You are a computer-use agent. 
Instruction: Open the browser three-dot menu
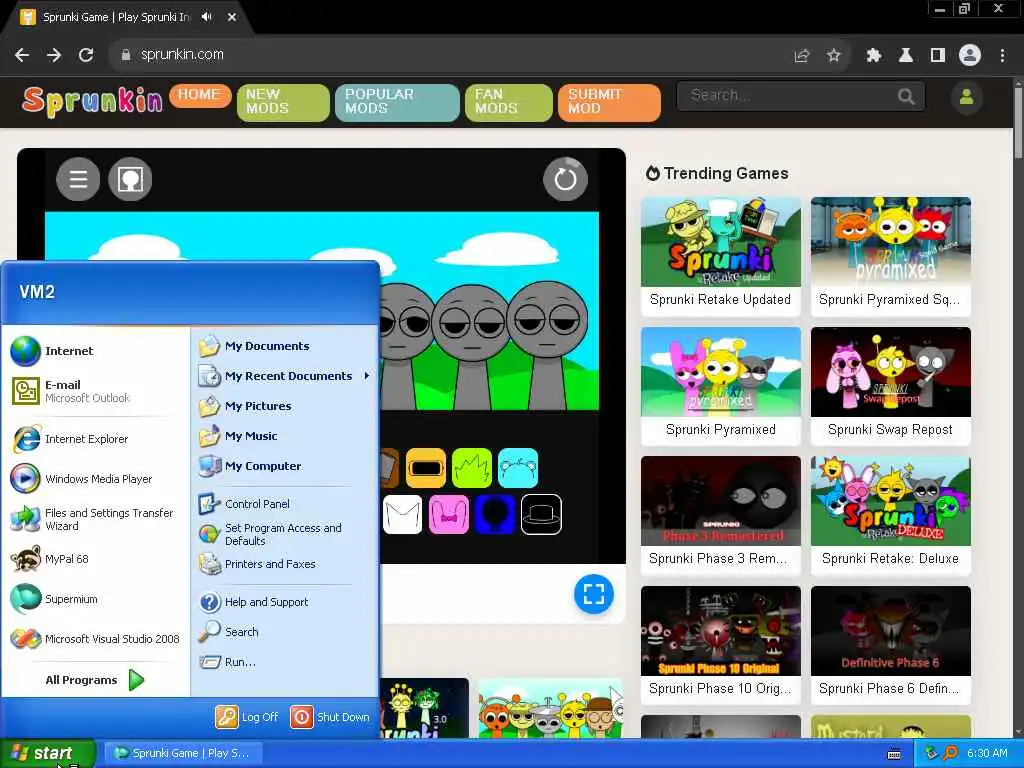click(x=1002, y=56)
